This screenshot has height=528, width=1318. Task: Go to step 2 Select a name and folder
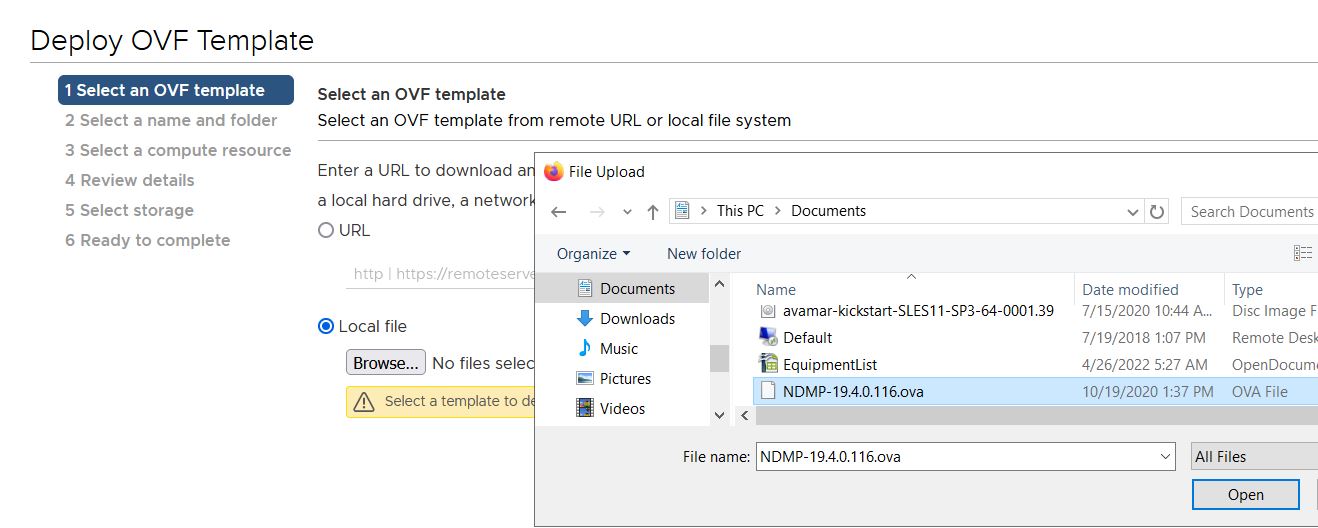(171, 121)
